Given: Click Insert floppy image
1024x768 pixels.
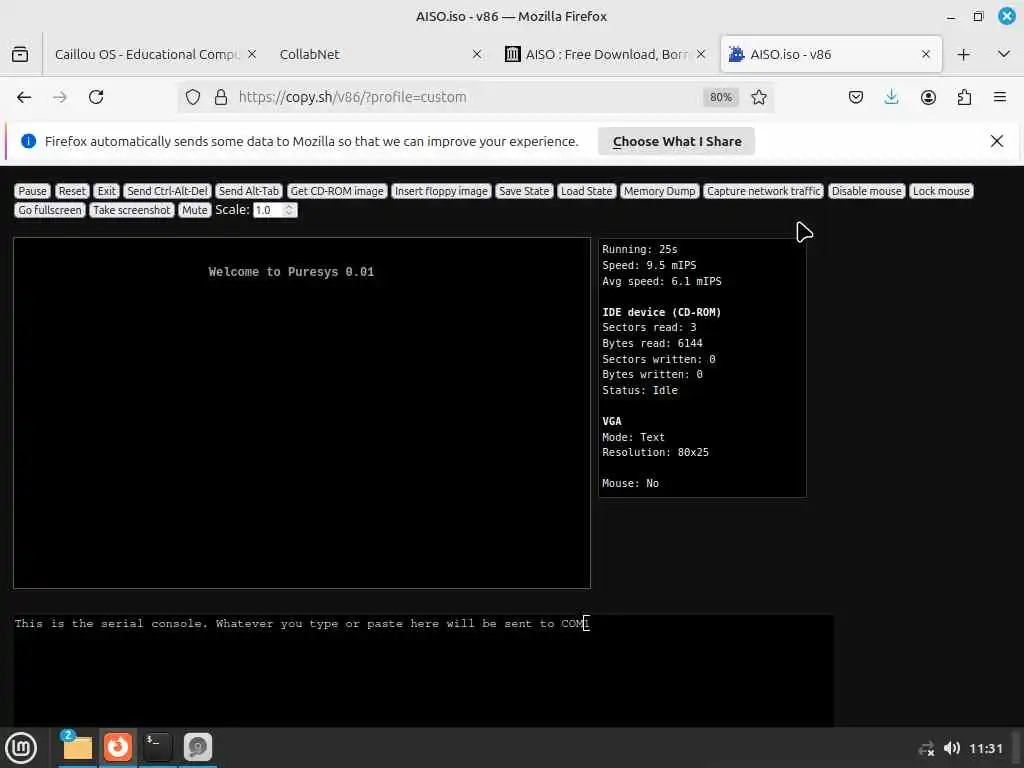Looking at the screenshot, I should 441,191.
